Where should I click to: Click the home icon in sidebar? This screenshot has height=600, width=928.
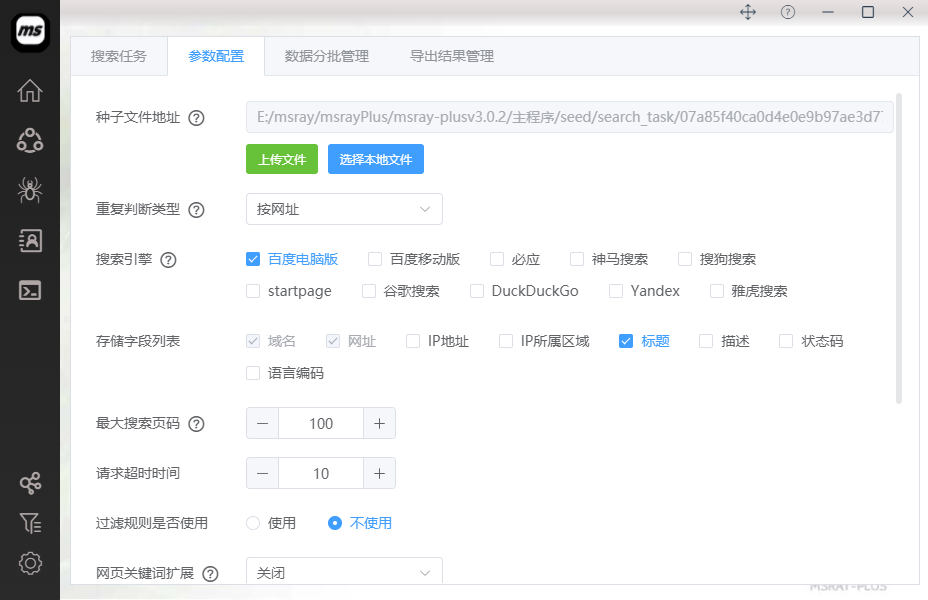30,91
